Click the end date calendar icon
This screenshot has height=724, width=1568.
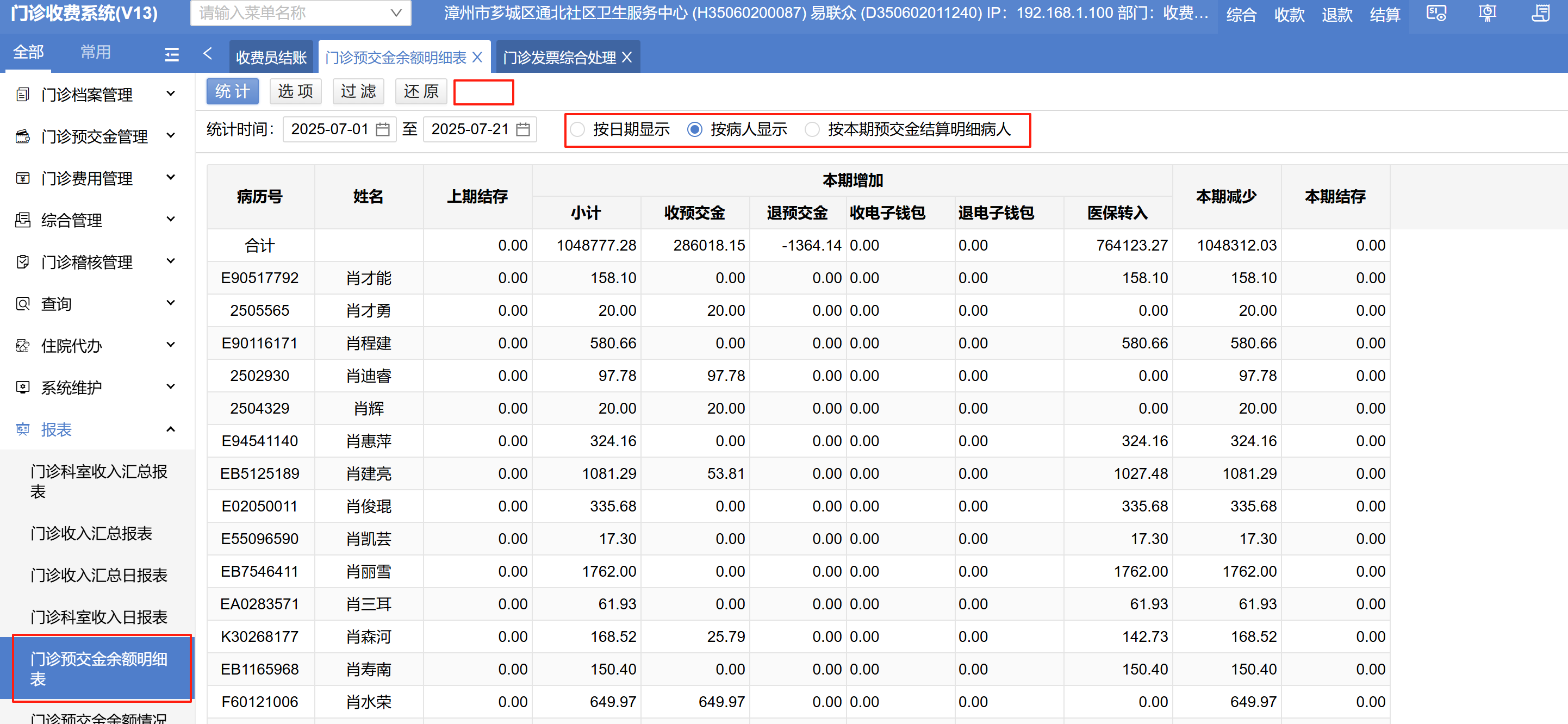pyautogui.click(x=522, y=129)
